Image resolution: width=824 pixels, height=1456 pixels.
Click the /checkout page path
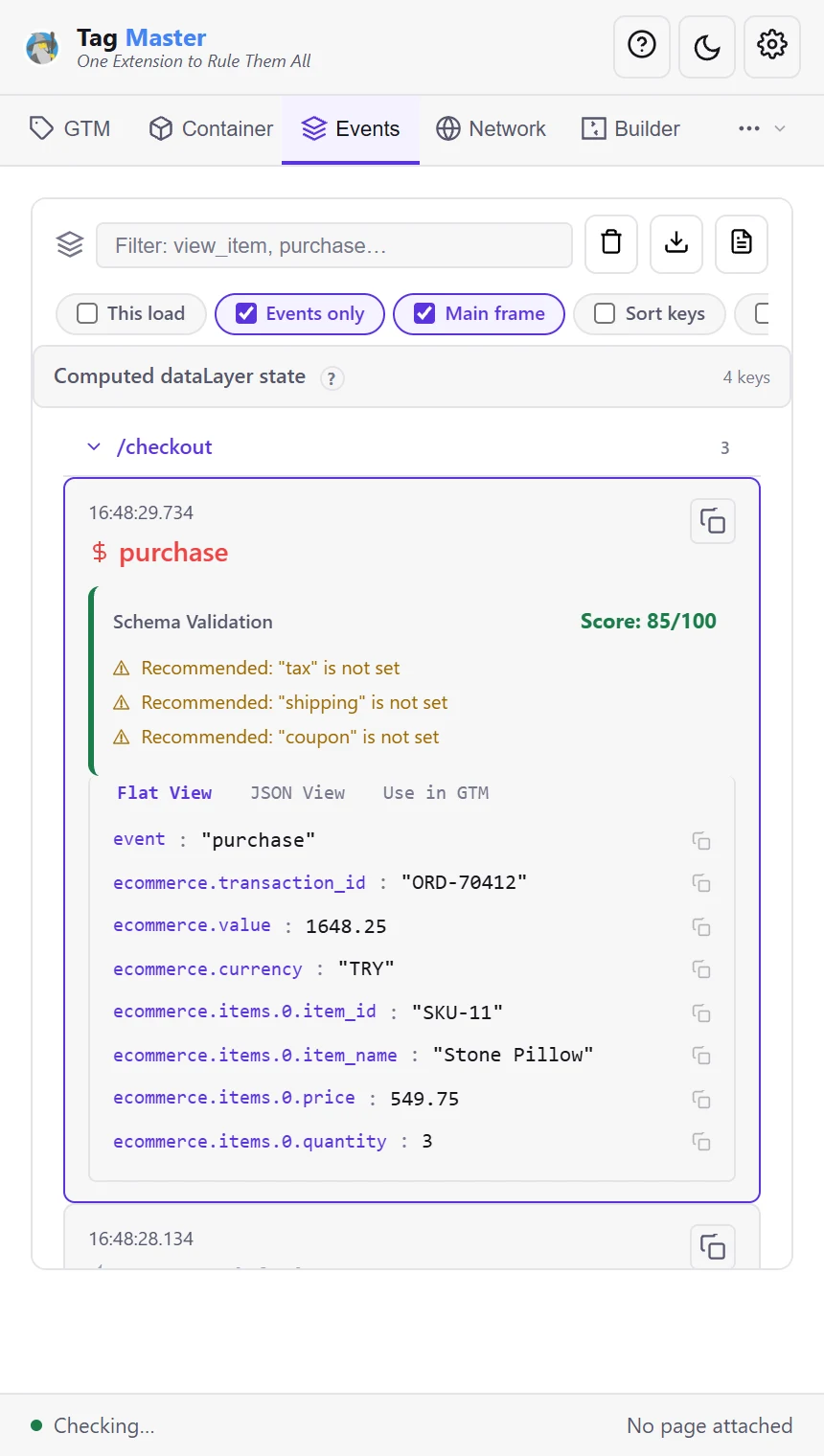(x=164, y=446)
